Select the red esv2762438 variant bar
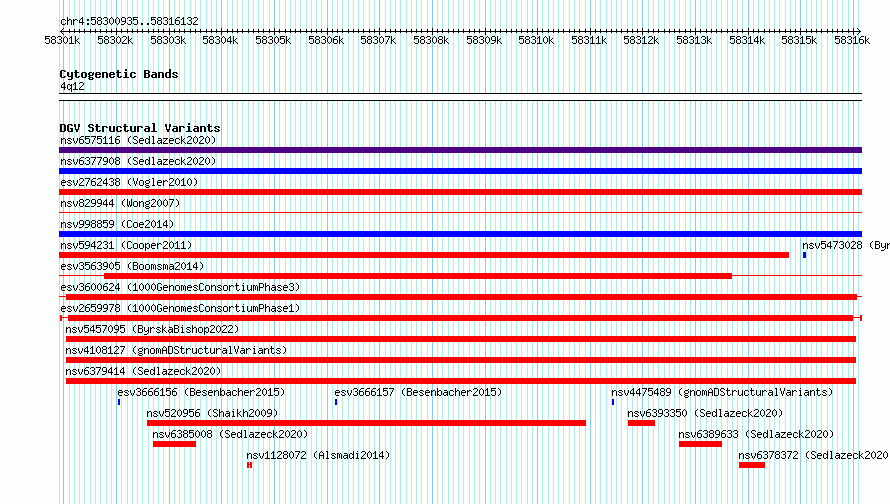The height and width of the screenshot is (504, 890). (x=460, y=192)
